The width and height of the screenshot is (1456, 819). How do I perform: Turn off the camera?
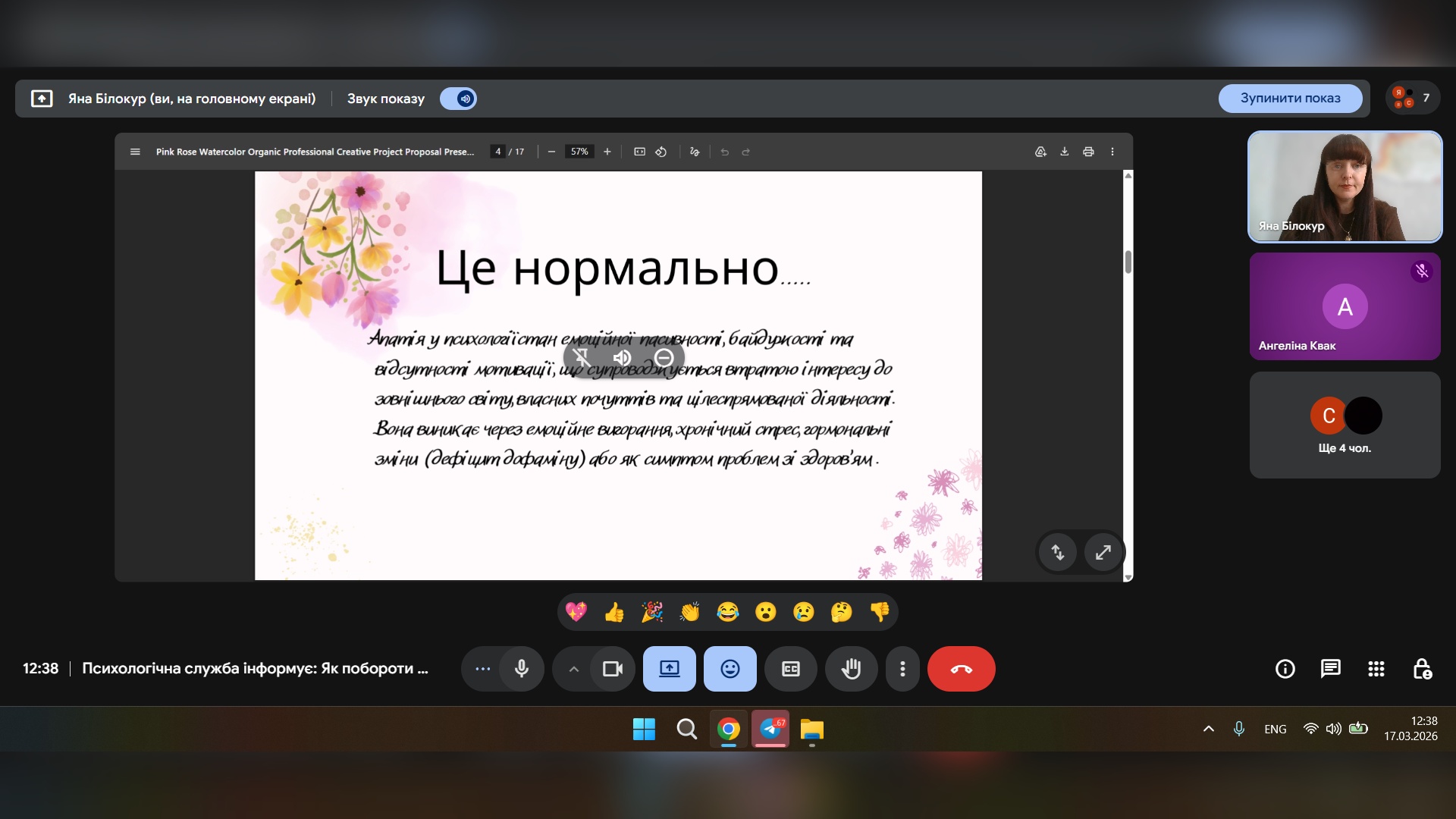click(x=612, y=669)
